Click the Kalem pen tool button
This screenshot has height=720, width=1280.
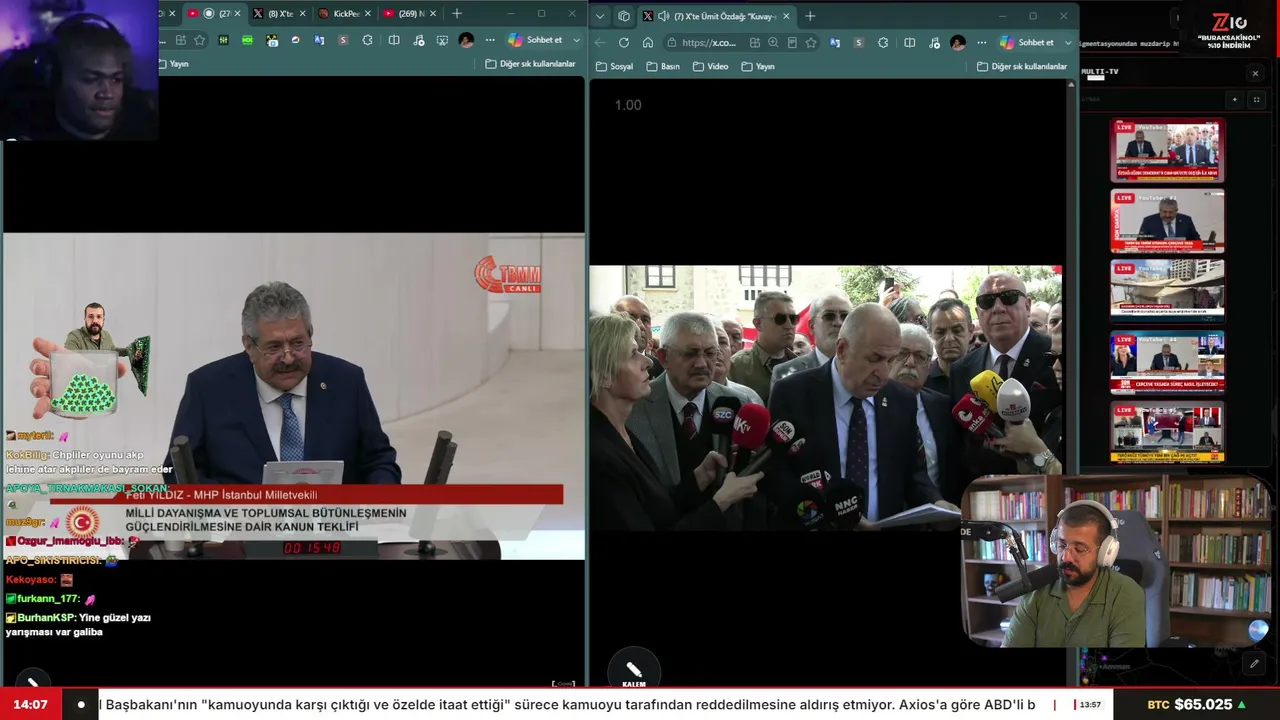(x=634, y=671)
